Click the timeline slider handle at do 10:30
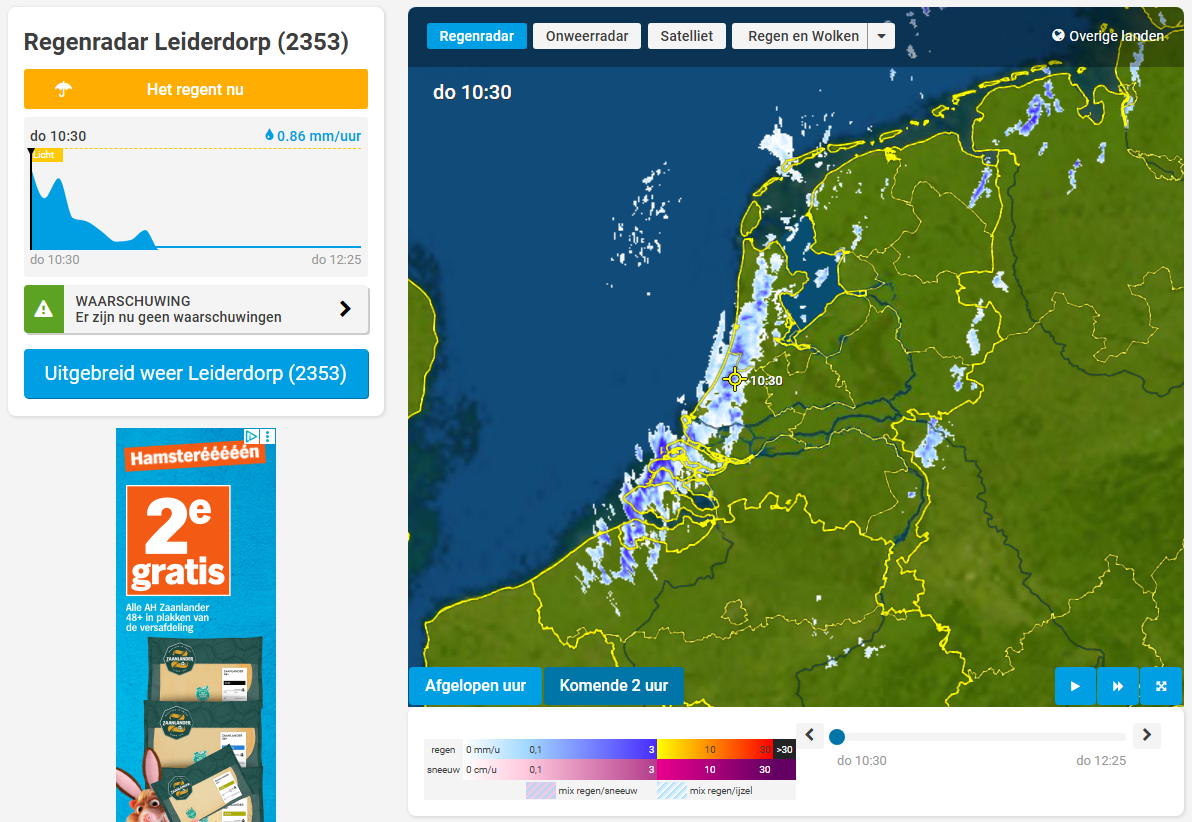The image size is (1192, 822). [837, 737]
